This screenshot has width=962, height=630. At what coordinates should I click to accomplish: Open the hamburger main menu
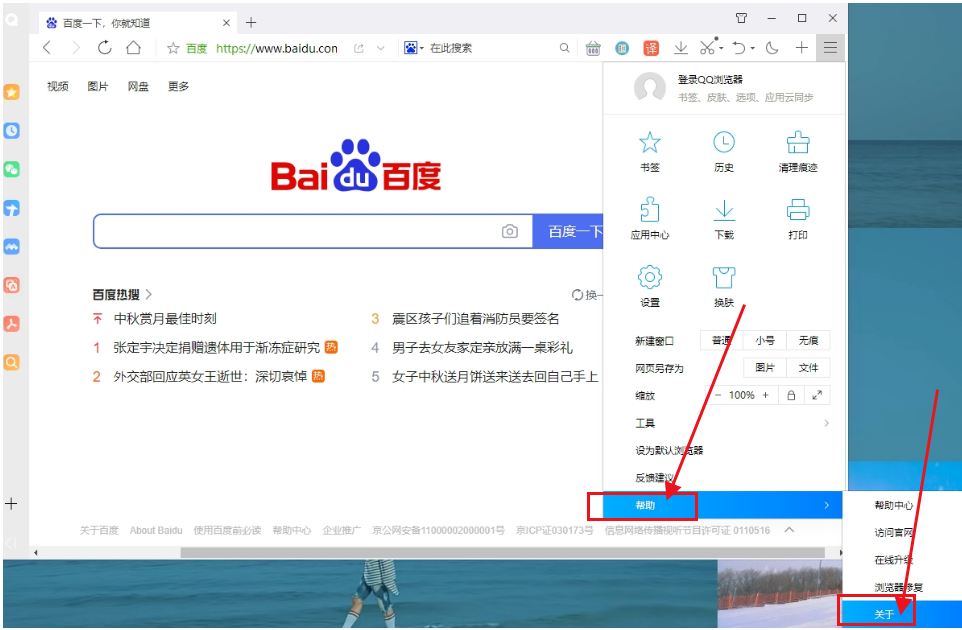[x=830, y=48]
